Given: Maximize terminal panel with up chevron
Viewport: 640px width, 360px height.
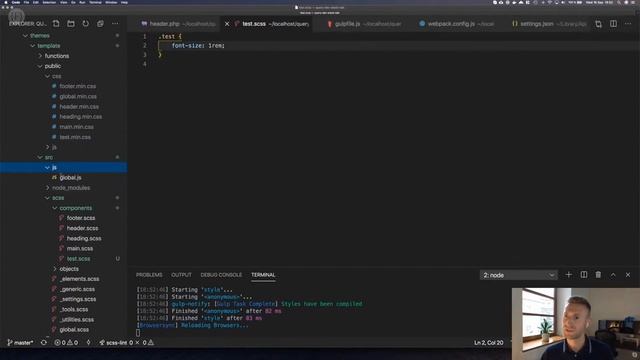Looking at the screenshot, I should point(613,275).
